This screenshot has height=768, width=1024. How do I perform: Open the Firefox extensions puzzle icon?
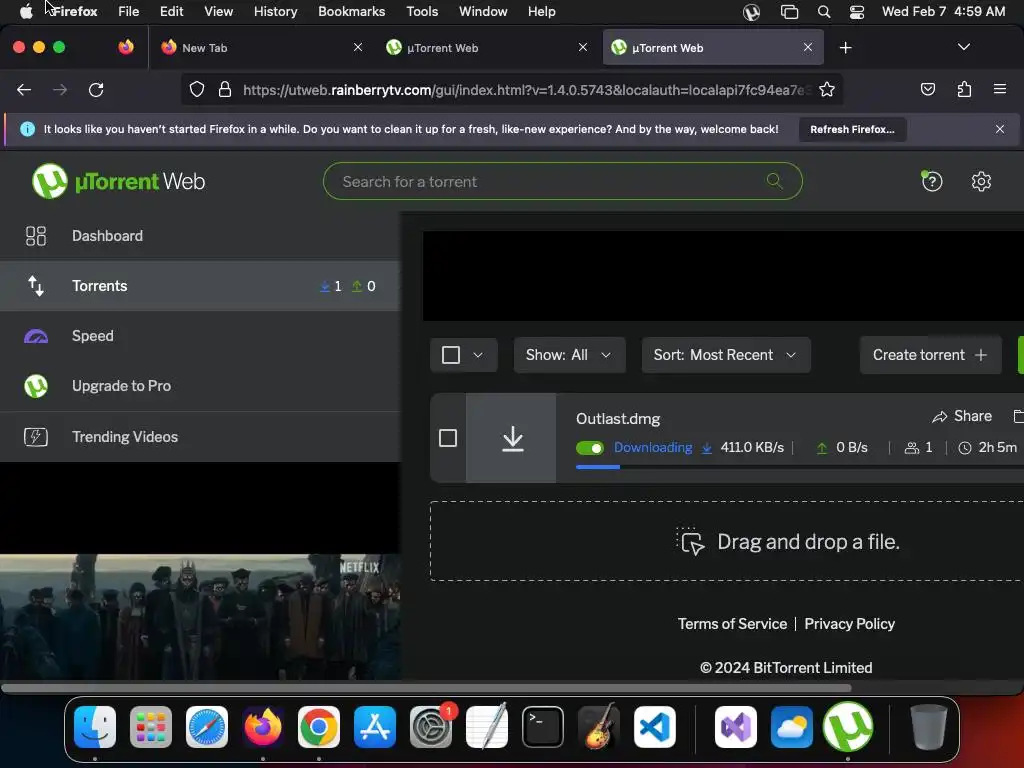964,89
